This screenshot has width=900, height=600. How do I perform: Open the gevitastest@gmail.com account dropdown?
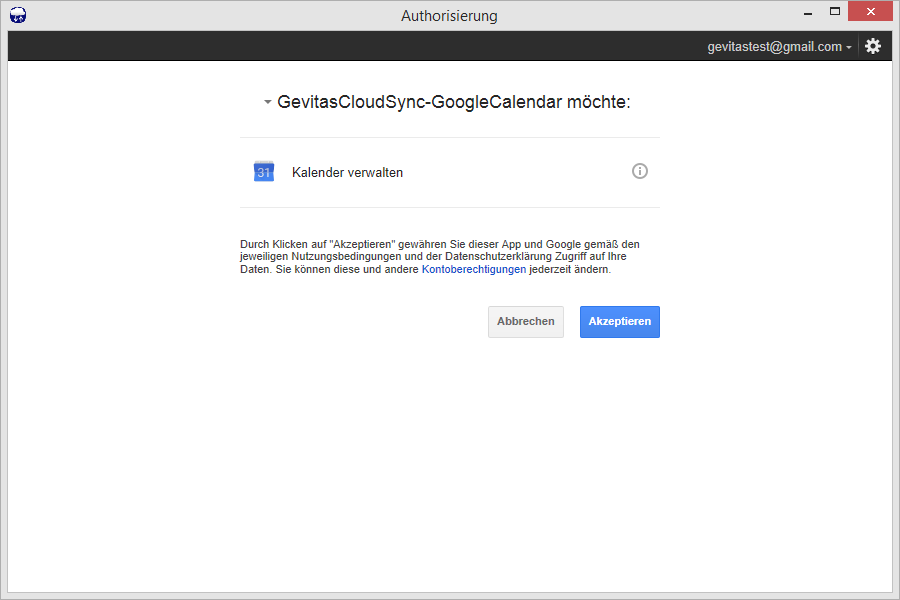(x=779, y=47)
